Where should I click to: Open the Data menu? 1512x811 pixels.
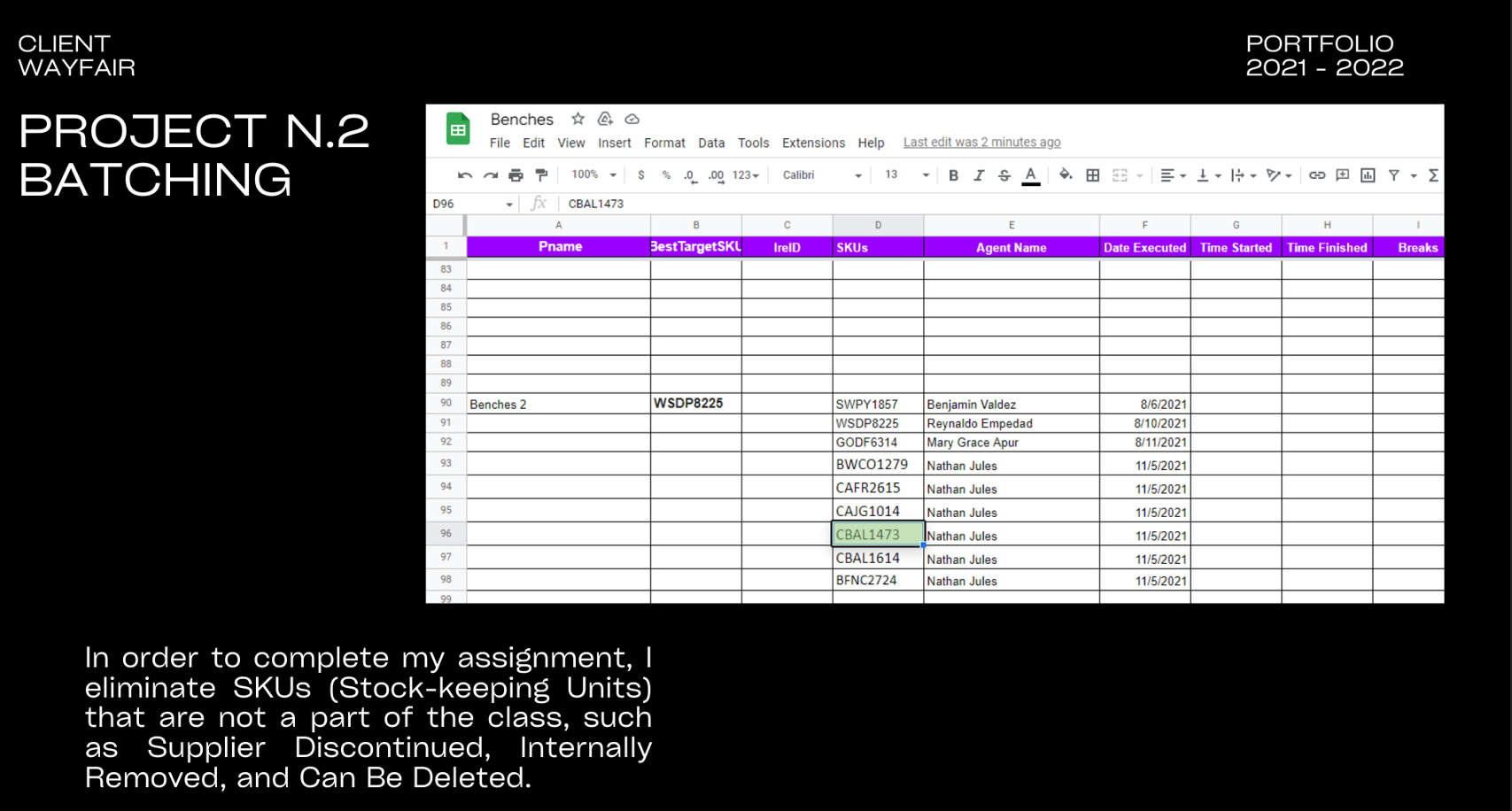711,143
